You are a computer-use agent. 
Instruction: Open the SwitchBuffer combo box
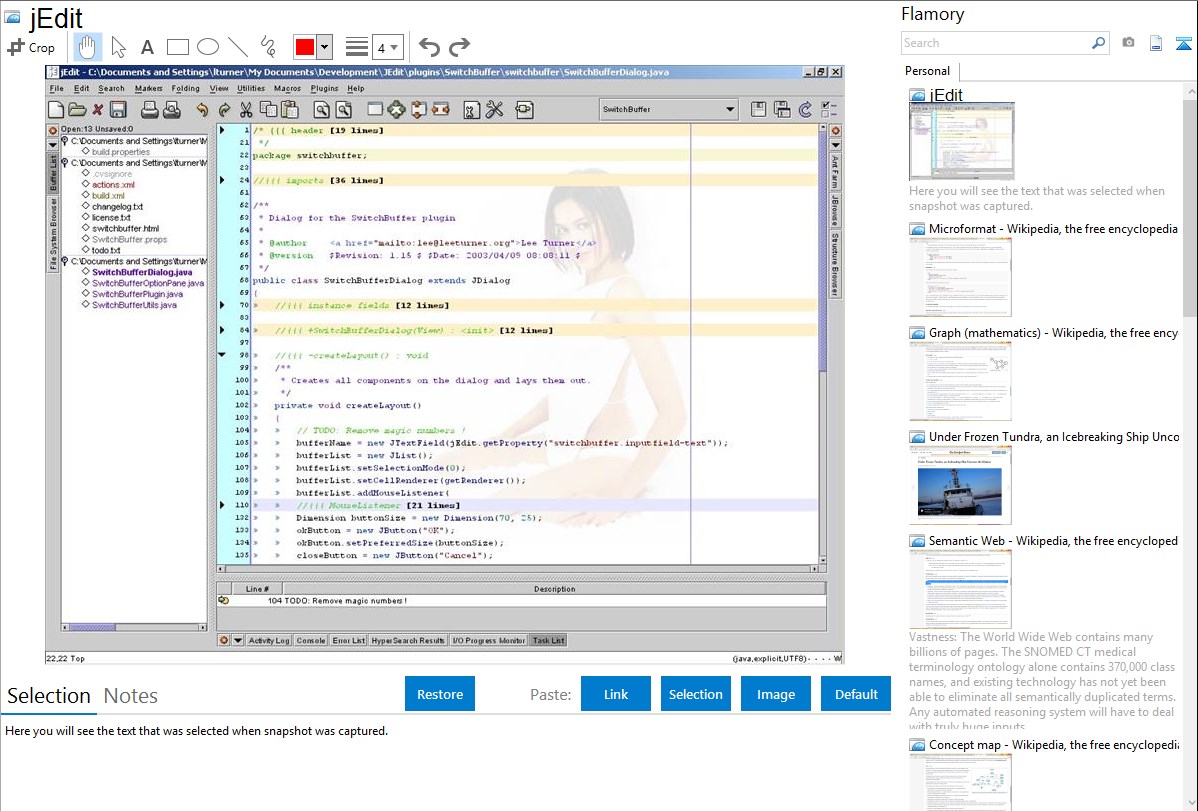point(669,109)
